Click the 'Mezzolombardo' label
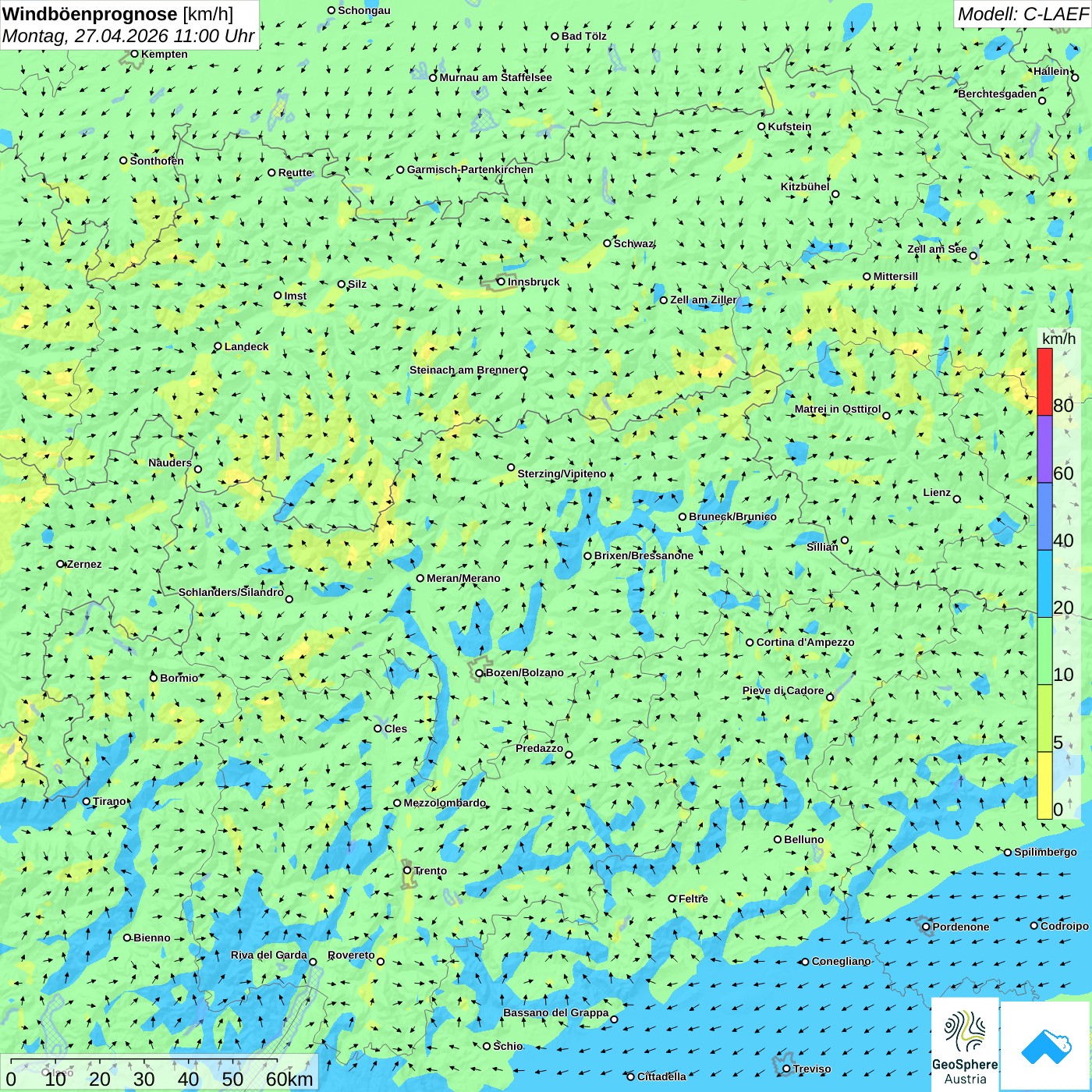Image resolution: width=1092 pixels, height=1092 pixels. coord(445,803)
